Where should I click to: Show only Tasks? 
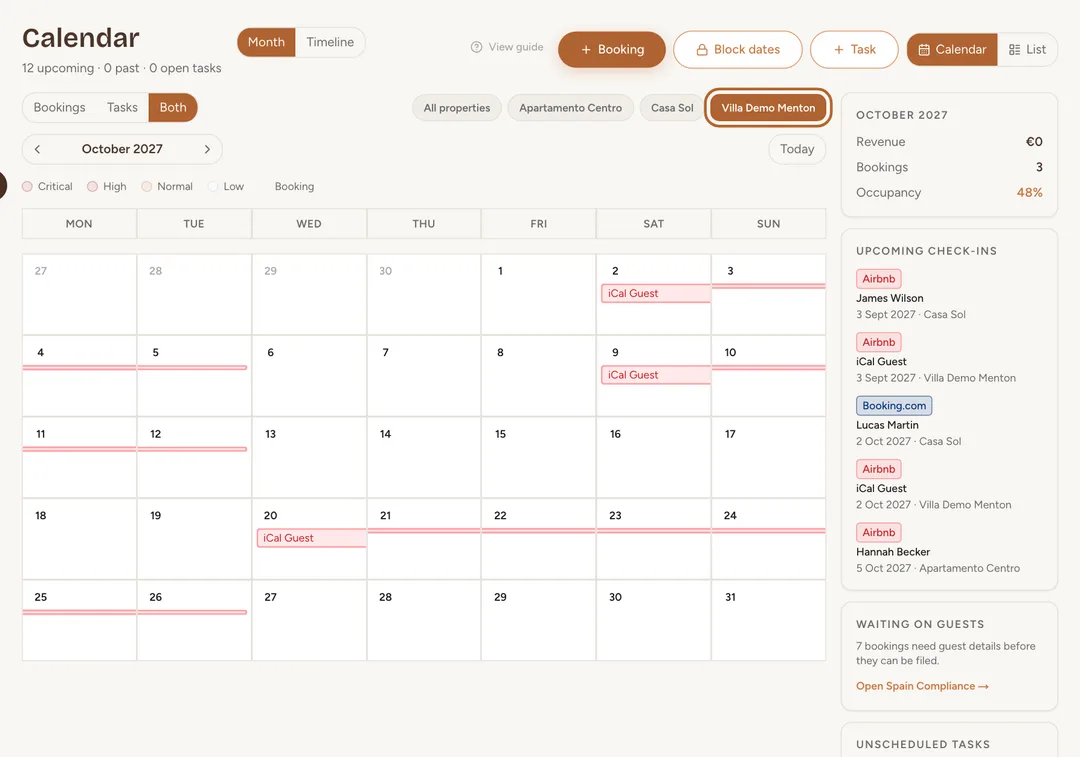pyautogui.click(x=122, y=107)
